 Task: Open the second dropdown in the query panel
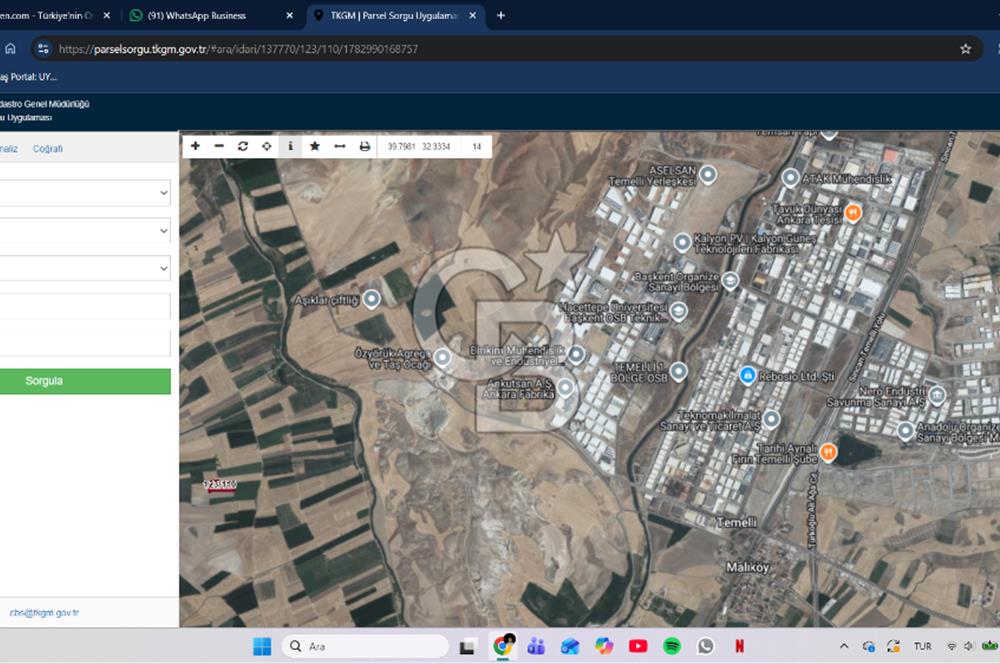coord(85,230)
